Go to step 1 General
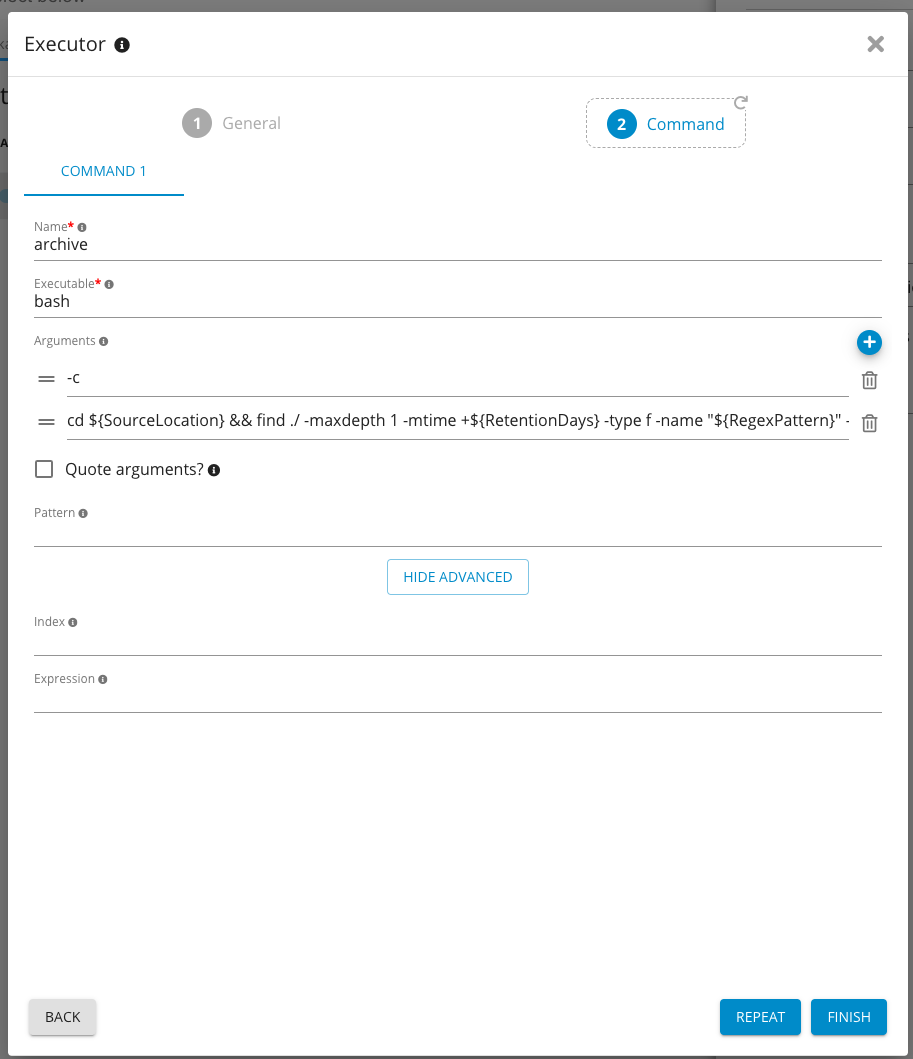Image resolution: width=913 pixels, height=1059 pixels. click(x=232, y=123)
